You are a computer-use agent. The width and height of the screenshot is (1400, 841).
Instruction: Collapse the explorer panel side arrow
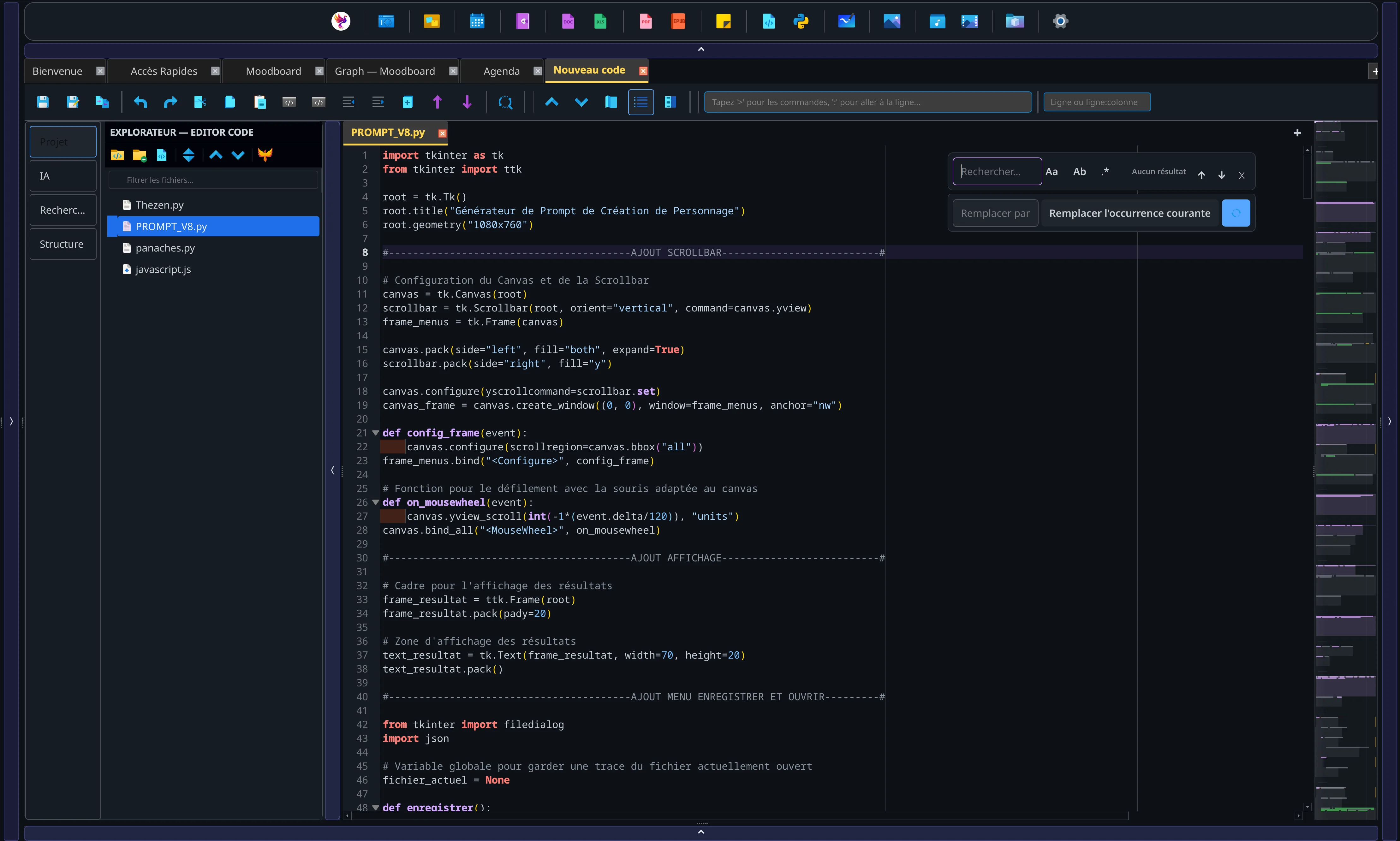pos(333,470)
